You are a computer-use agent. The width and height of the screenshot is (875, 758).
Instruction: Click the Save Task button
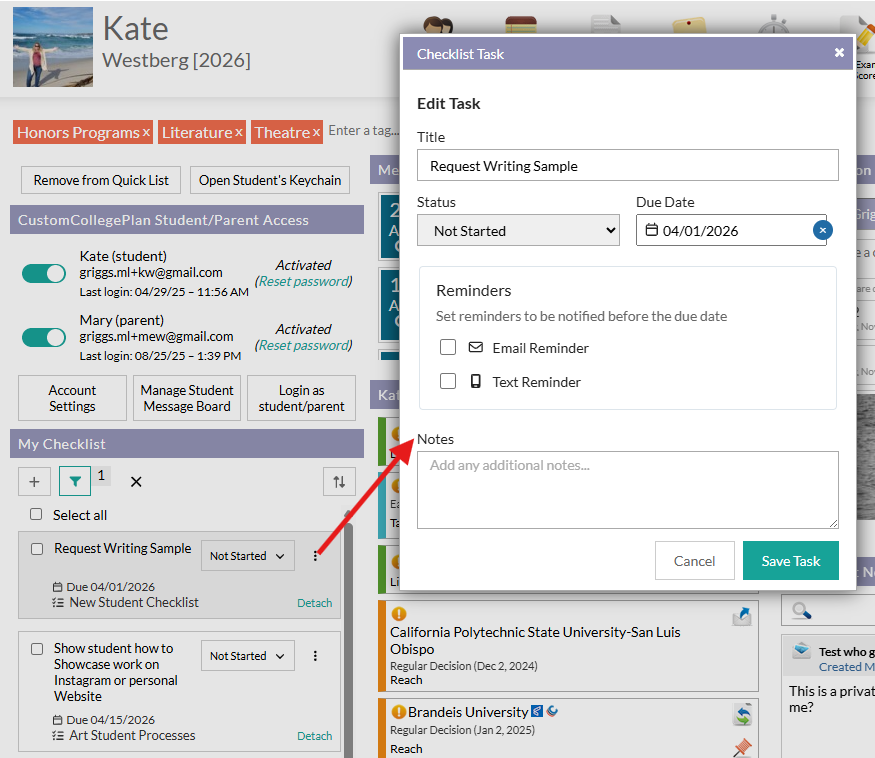tap(790, 561)
